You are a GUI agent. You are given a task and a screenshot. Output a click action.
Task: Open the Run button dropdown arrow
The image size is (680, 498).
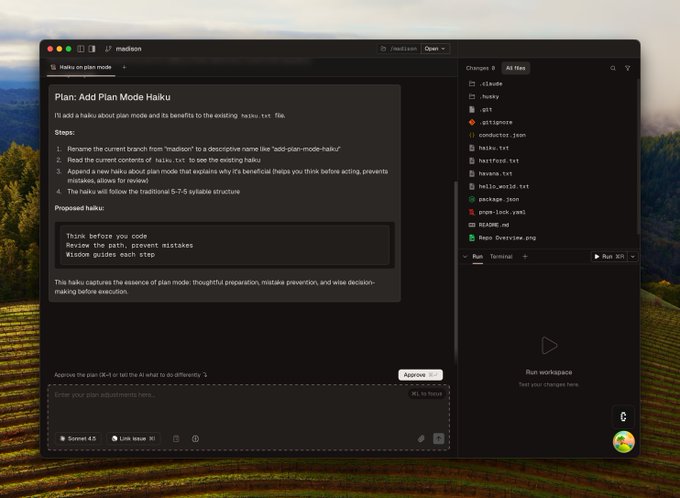click(633, 256)
